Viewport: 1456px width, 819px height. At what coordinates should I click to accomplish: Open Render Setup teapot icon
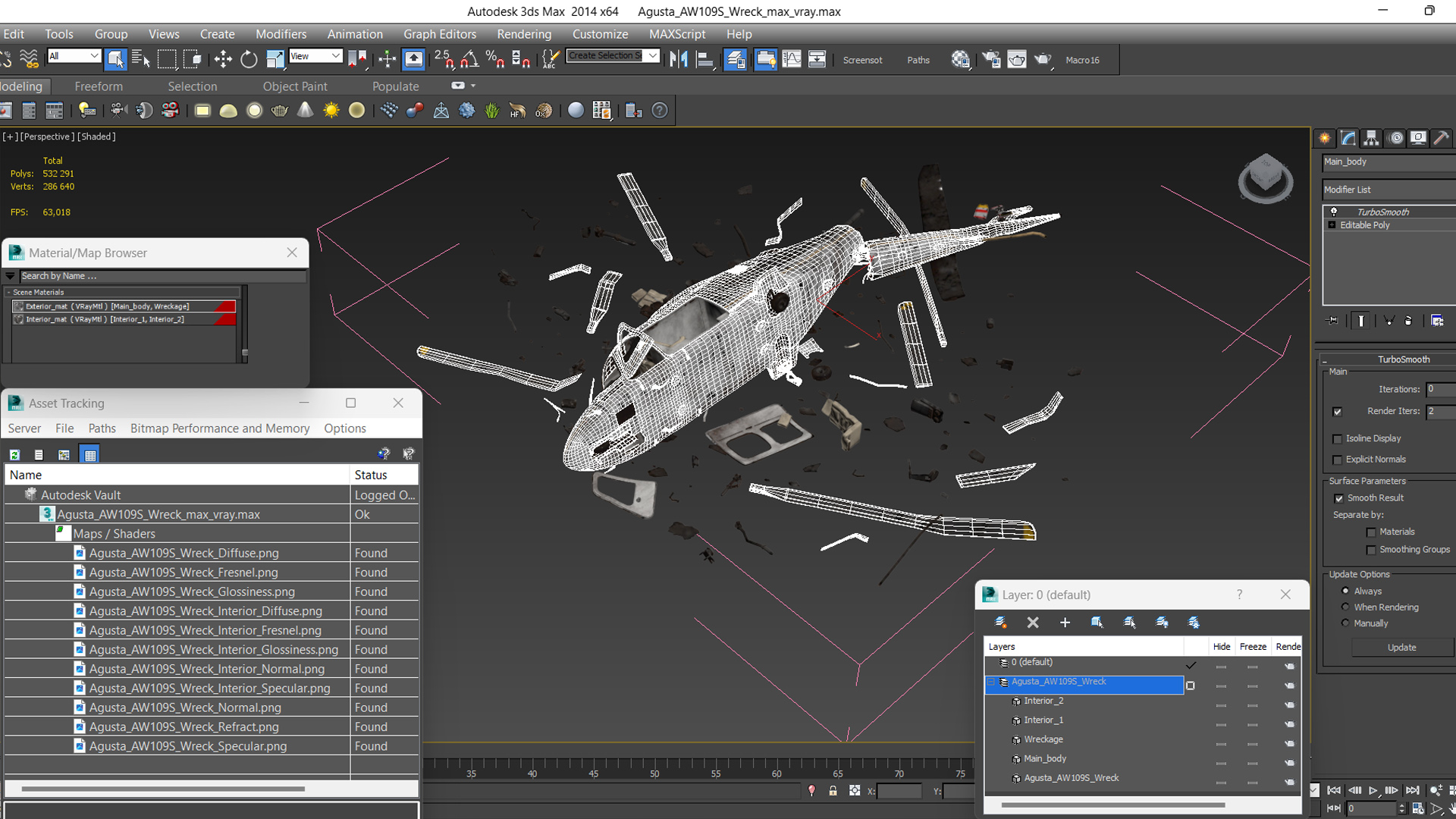990,59
